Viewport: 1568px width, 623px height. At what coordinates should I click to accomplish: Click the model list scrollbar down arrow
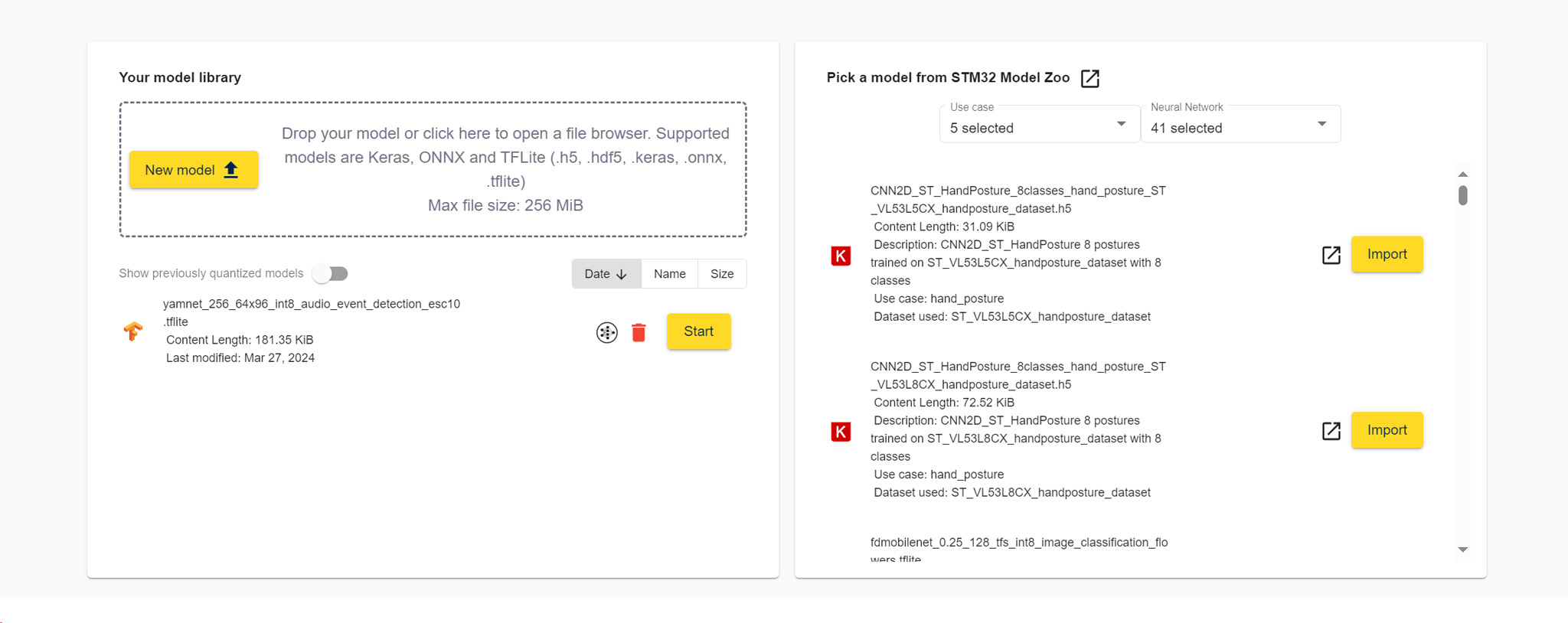(1462, 550)
